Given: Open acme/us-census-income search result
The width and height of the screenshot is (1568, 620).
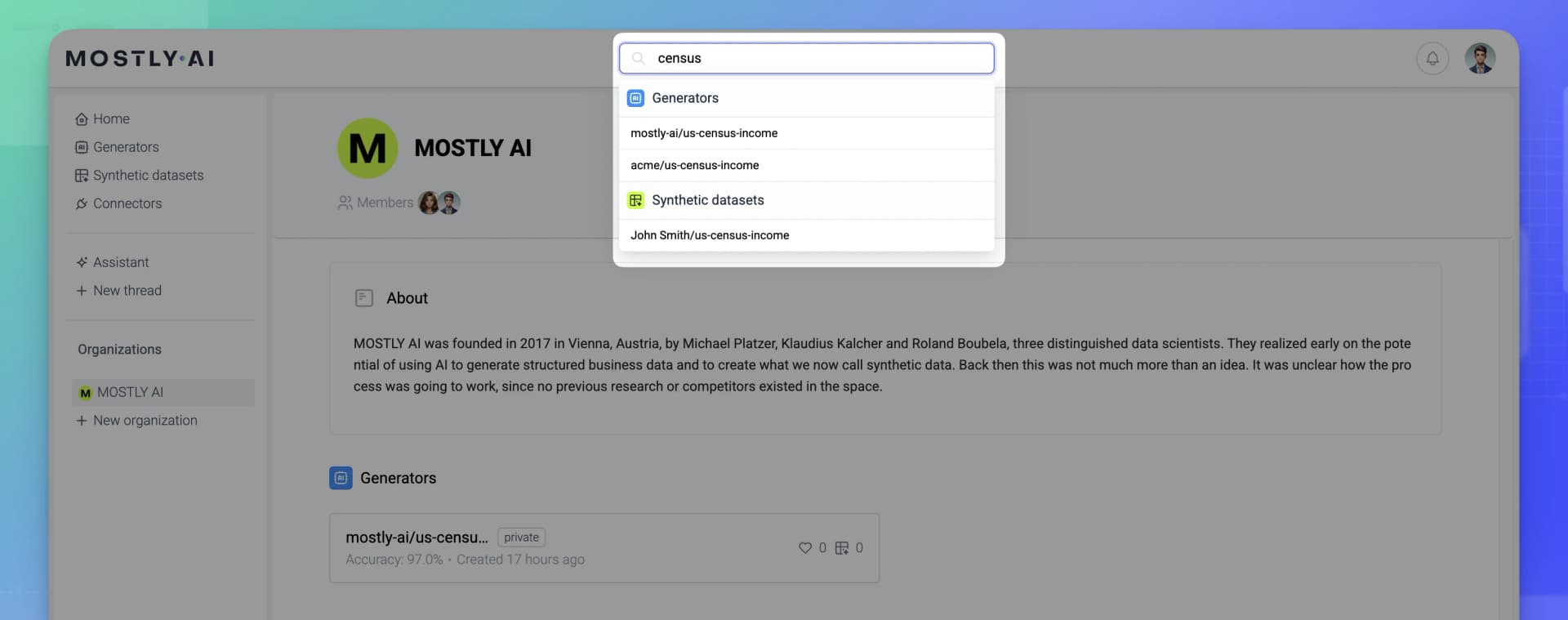Looking at the screenshot, I should [x=807, y=165].
